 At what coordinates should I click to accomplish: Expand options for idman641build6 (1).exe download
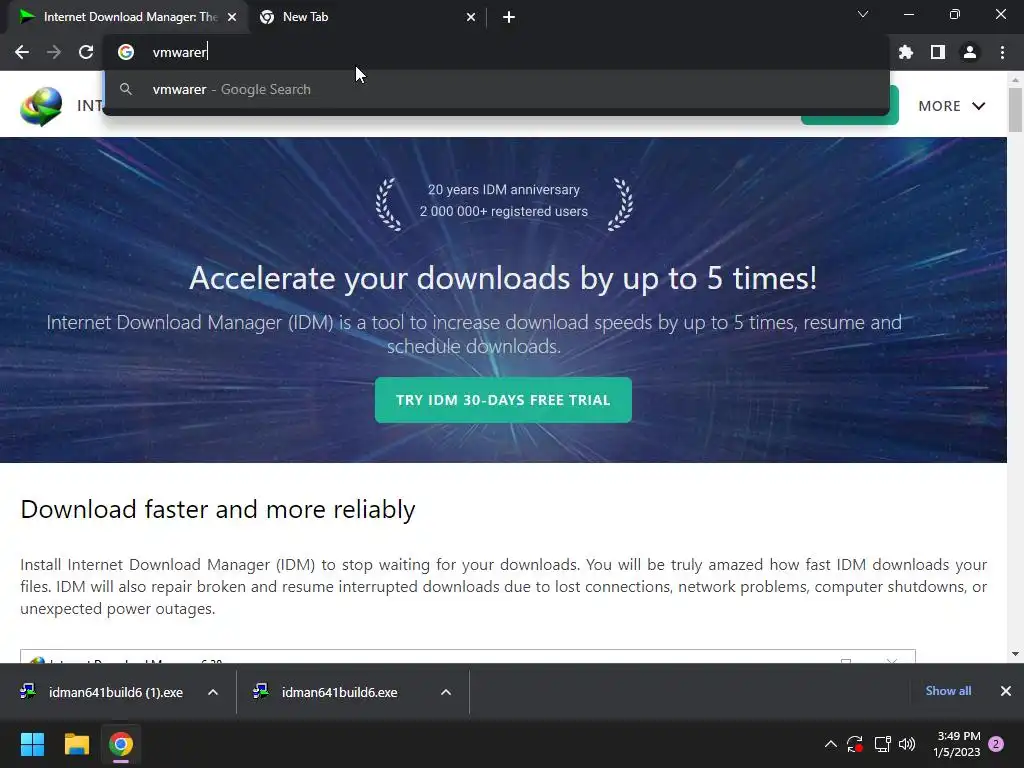point(213,692)
